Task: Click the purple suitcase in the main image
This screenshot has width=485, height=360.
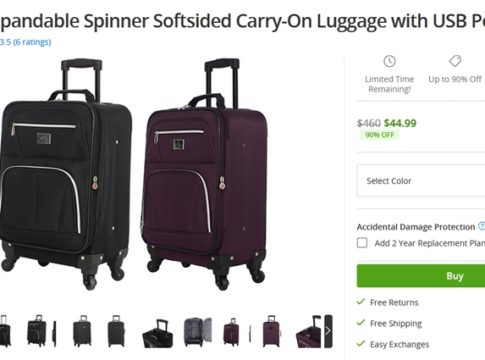Action: tap(204, 174)
